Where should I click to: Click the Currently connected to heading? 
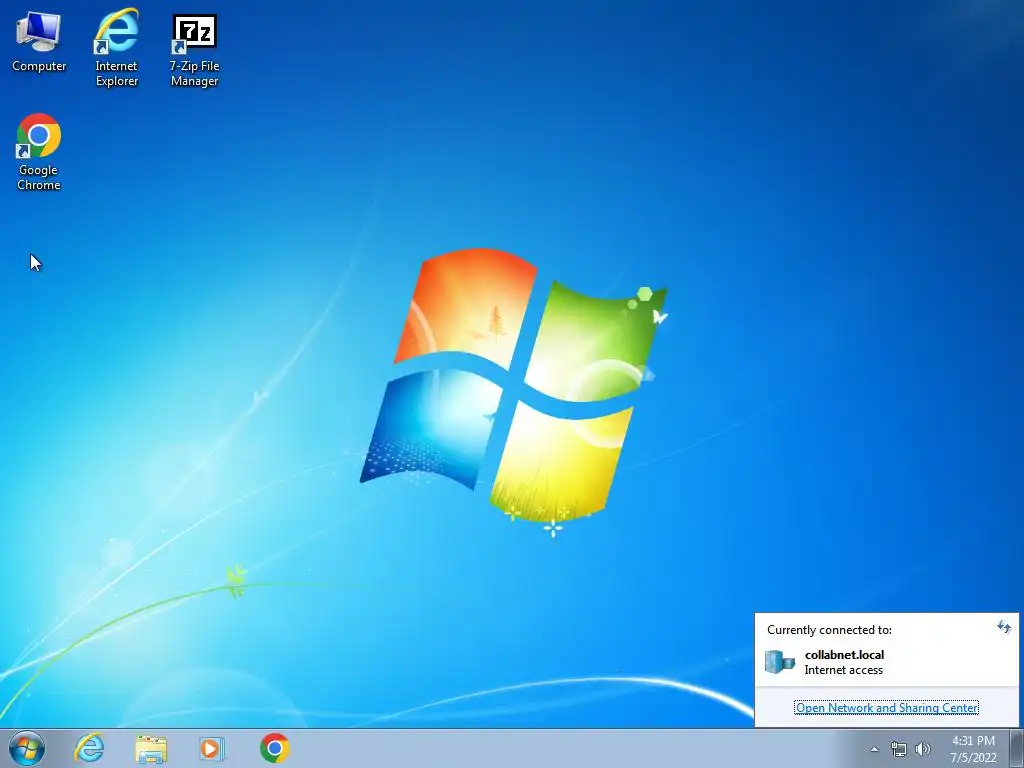coord(829,630)
